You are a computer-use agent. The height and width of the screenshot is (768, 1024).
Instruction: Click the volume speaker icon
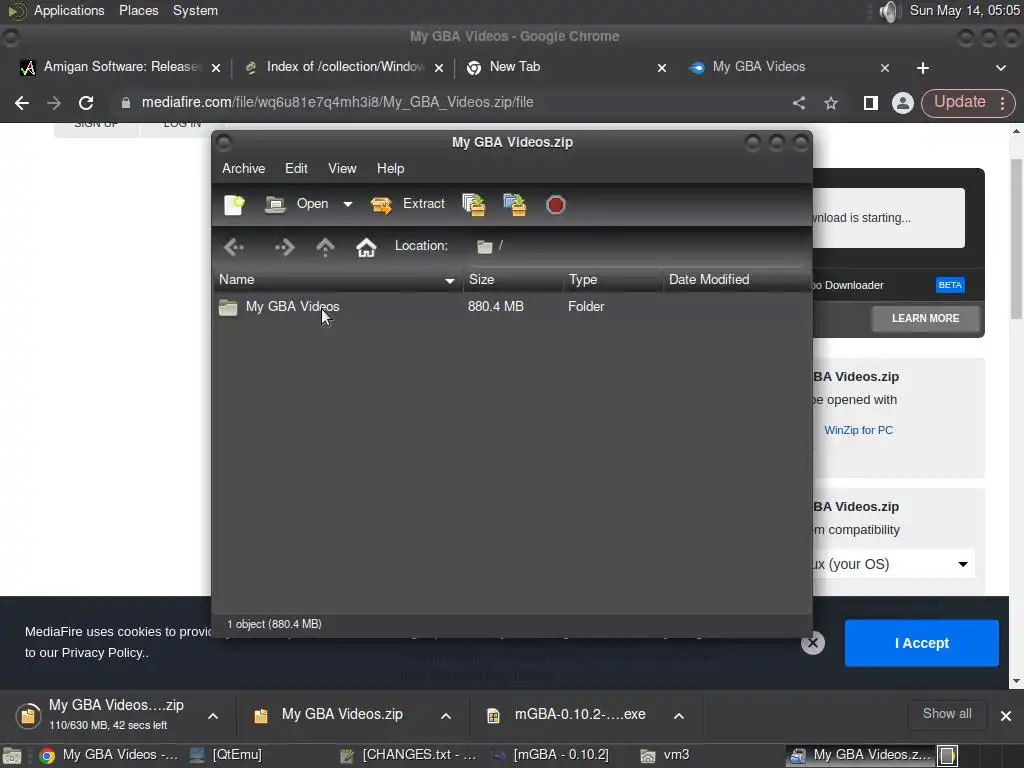pos(889,11)
